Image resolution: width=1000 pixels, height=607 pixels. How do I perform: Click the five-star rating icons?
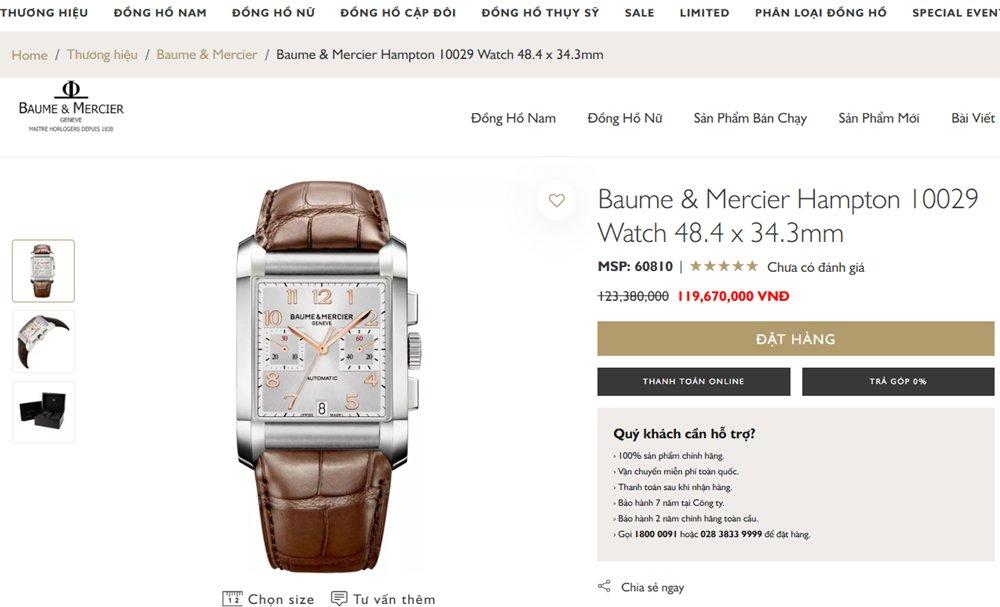point(724,266)
